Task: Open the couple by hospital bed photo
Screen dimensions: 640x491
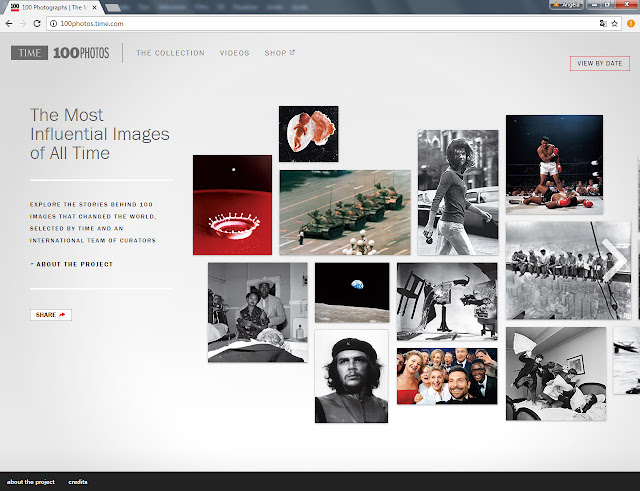Action: tap(258, 312)
